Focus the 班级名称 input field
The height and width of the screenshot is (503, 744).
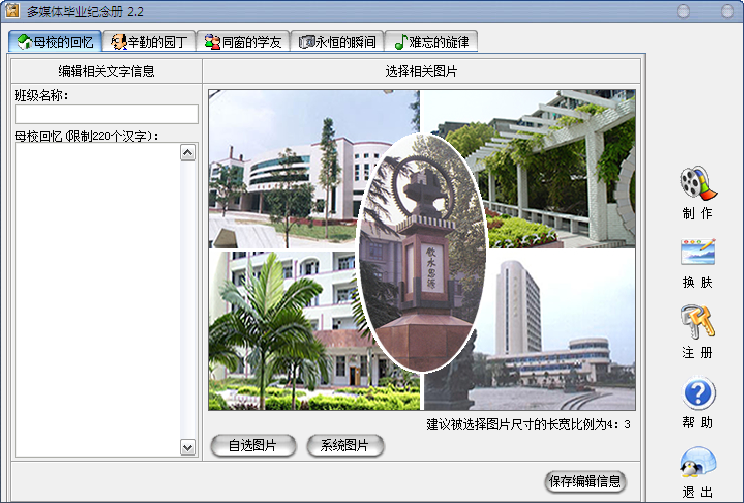[107, 114]
